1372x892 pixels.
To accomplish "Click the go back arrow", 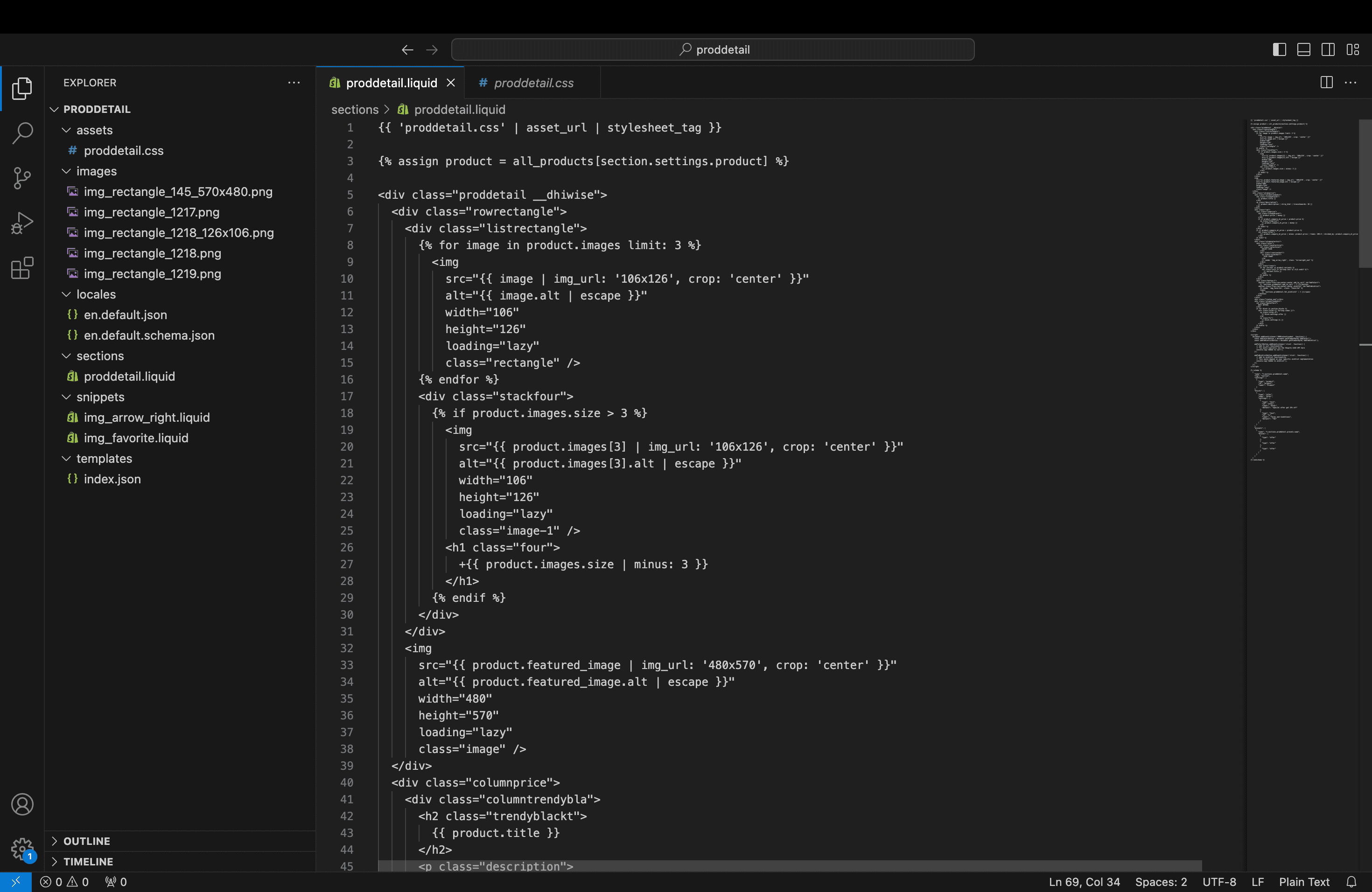I will tap(407, 50).
